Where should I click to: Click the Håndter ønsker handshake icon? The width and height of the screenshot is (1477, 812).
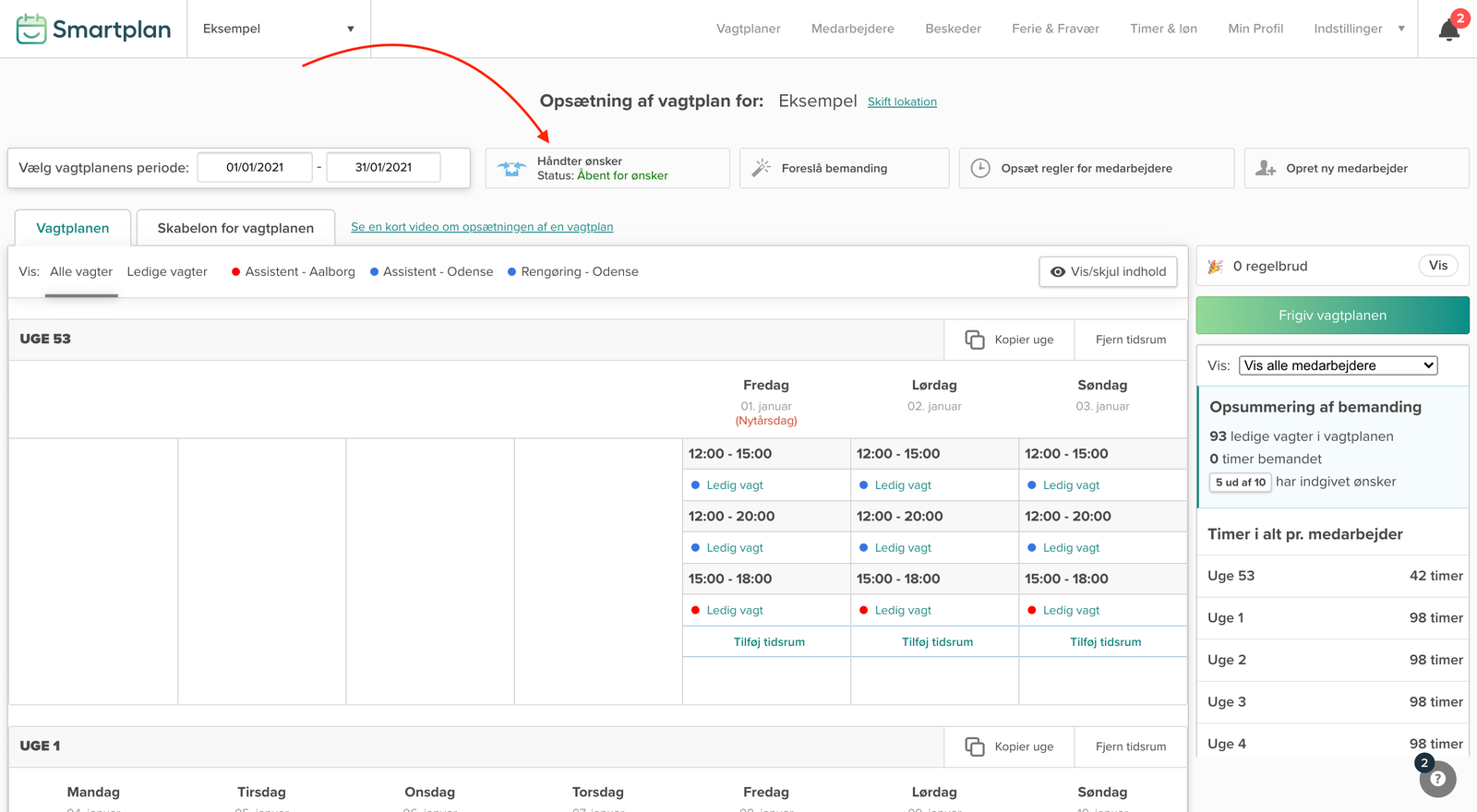tap(511, 169)
